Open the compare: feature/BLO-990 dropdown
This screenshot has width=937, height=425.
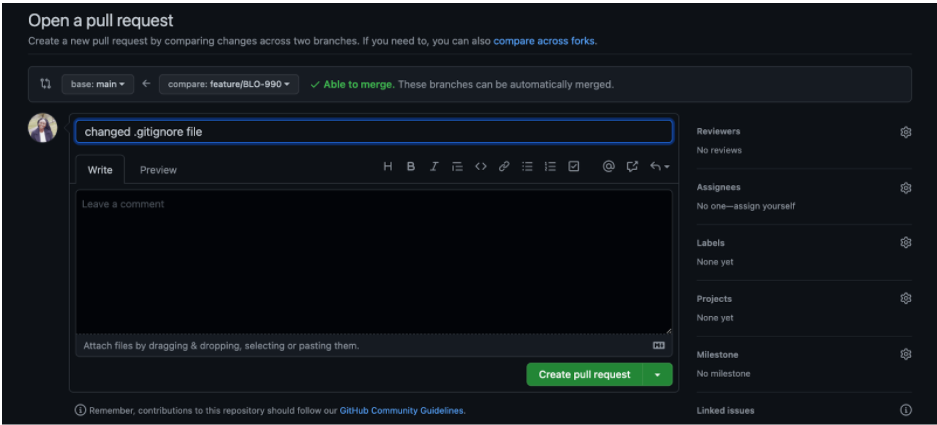(x=229, y=84)
